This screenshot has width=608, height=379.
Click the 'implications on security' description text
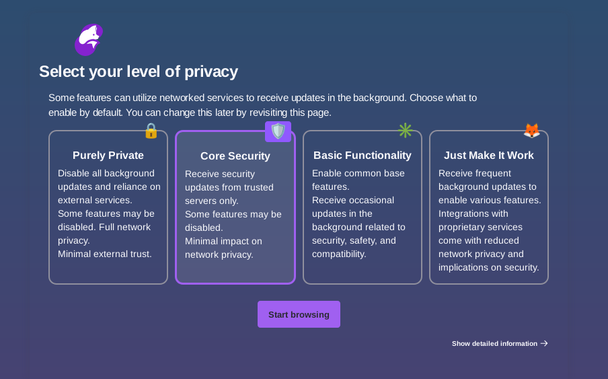pyautogui.click(x=489, y=268)
